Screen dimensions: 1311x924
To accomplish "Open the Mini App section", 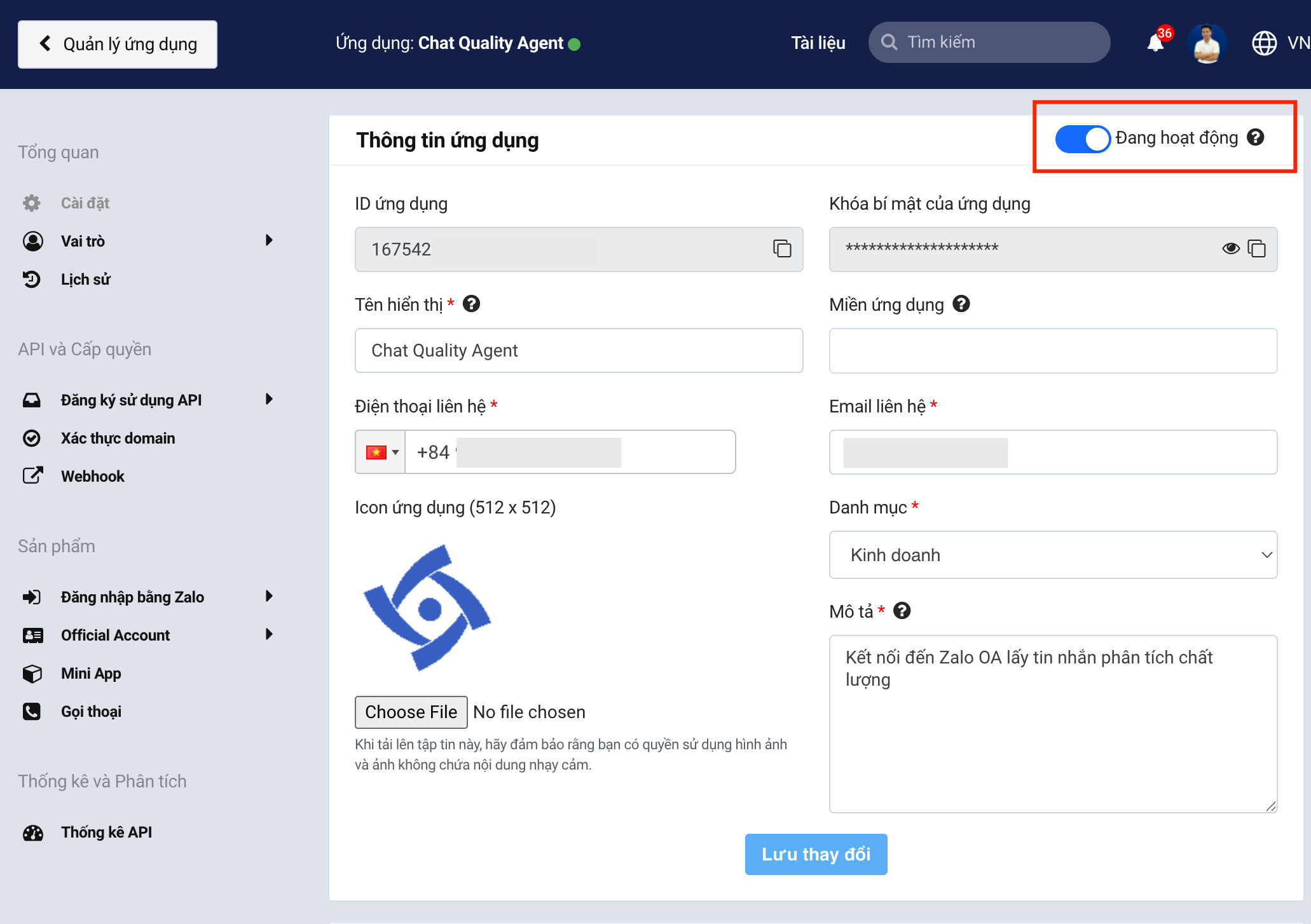I will click(x=91, y=673).
